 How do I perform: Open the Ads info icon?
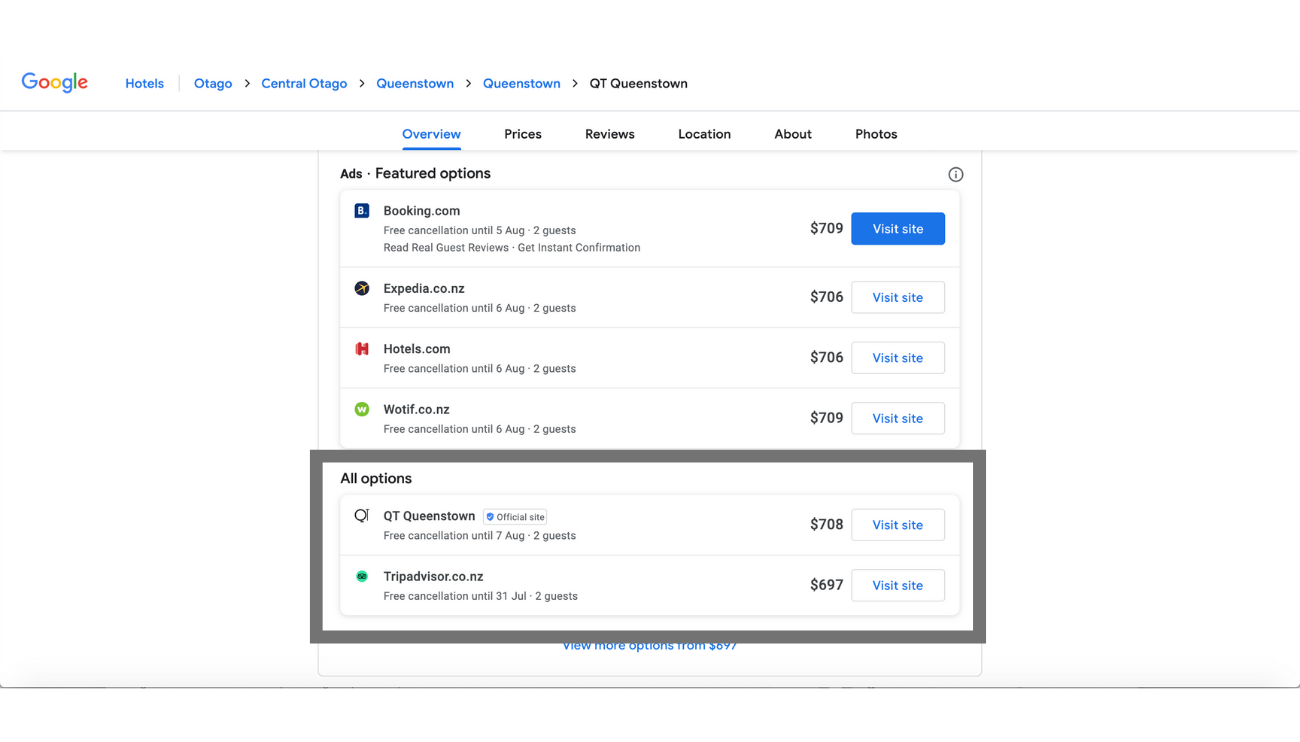pyautogui.click(x=956, y=174)
